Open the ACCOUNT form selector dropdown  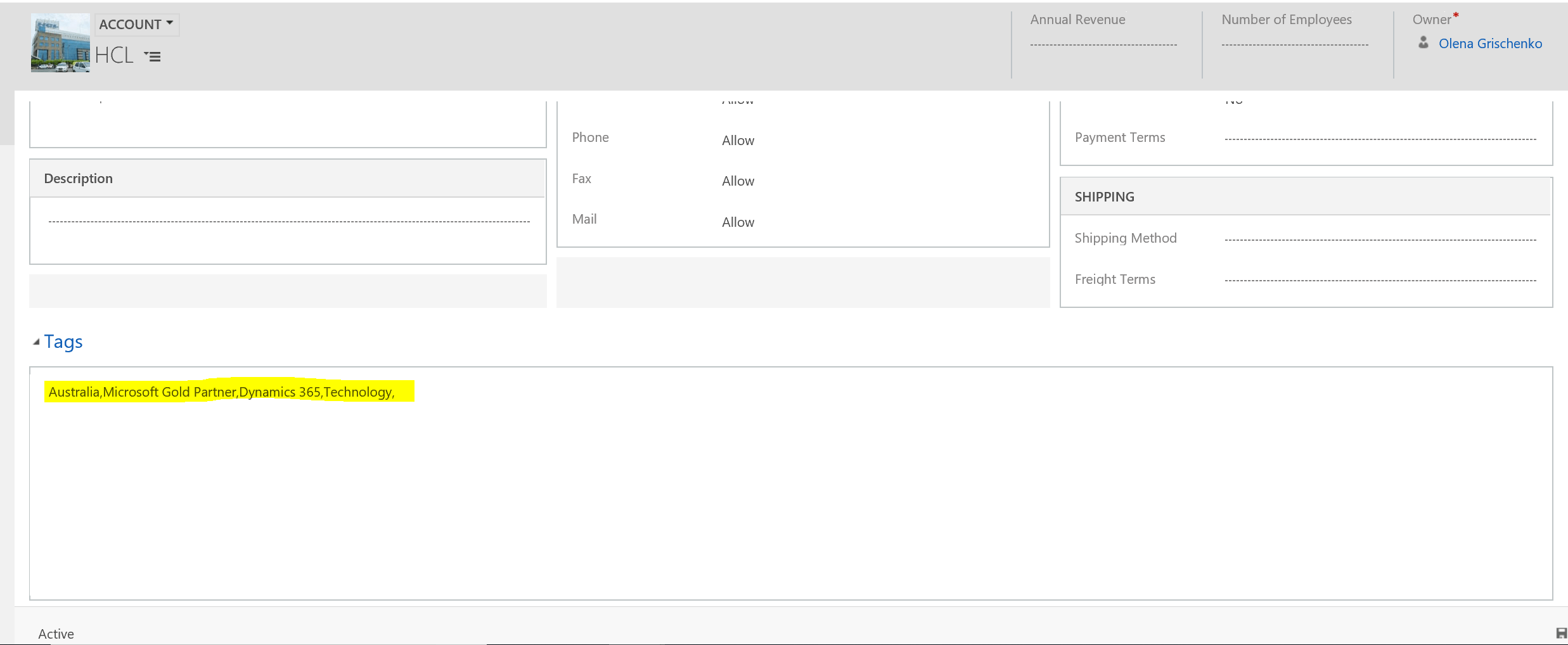(137, 24)
